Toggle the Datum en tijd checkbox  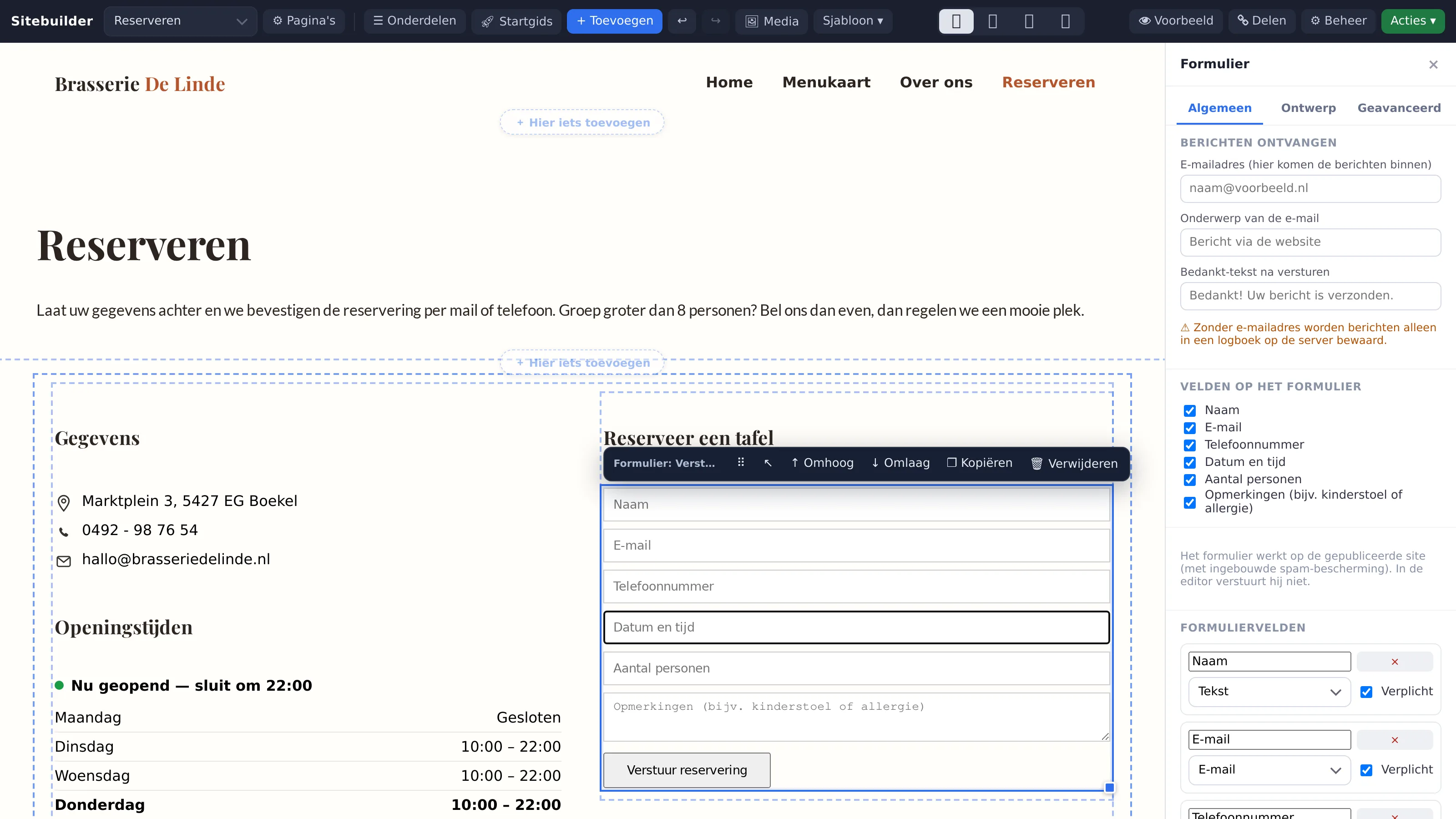(1190, 462)
